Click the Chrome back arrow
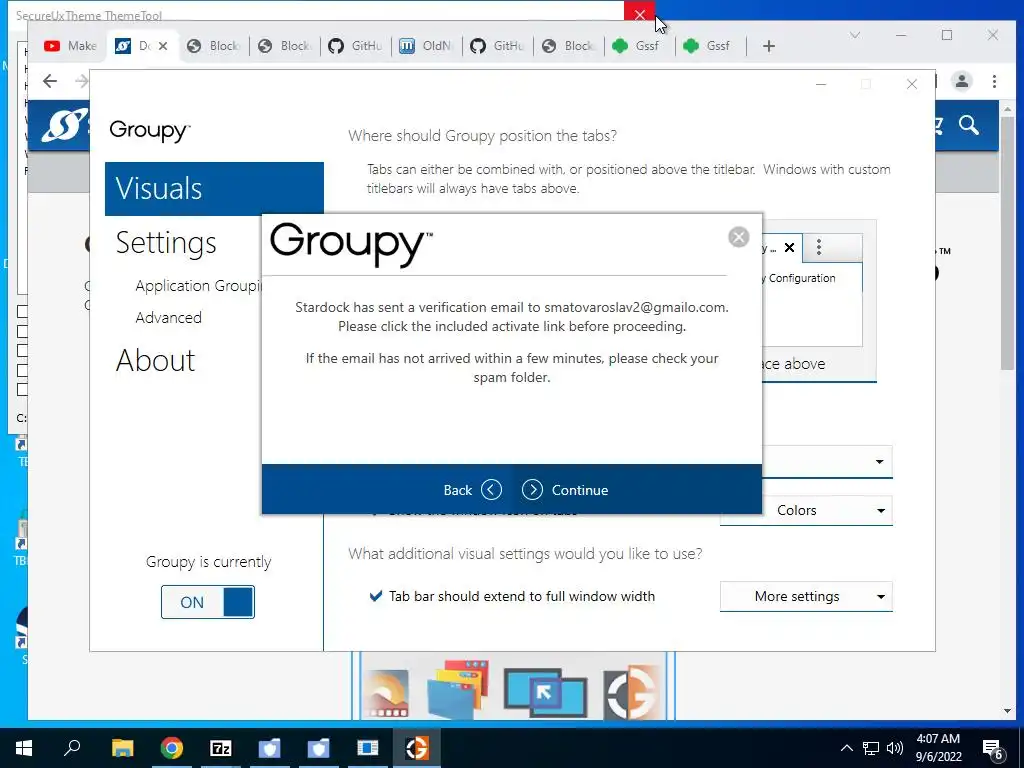This screenshot has width=1024, height=768. (x=50, y=81)
